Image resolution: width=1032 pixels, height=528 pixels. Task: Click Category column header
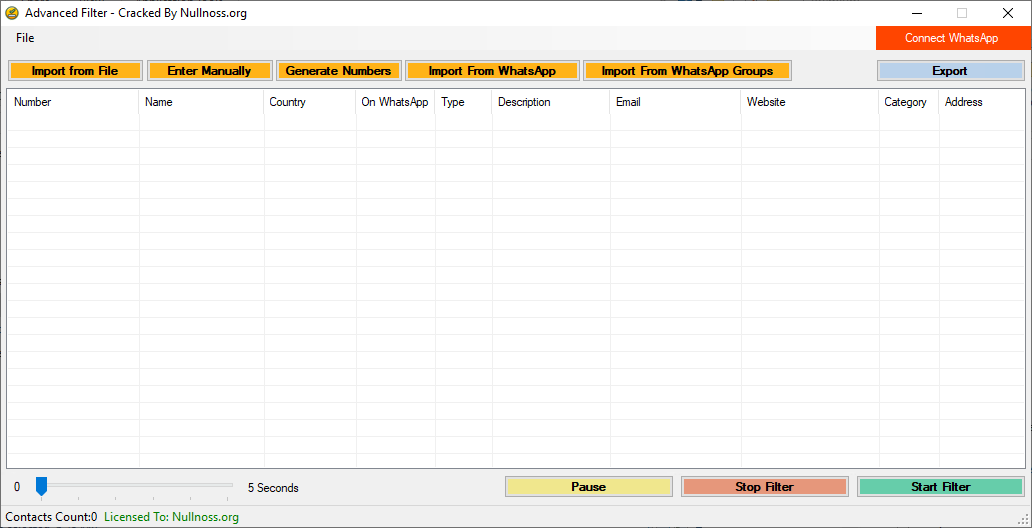coord(909,102)
